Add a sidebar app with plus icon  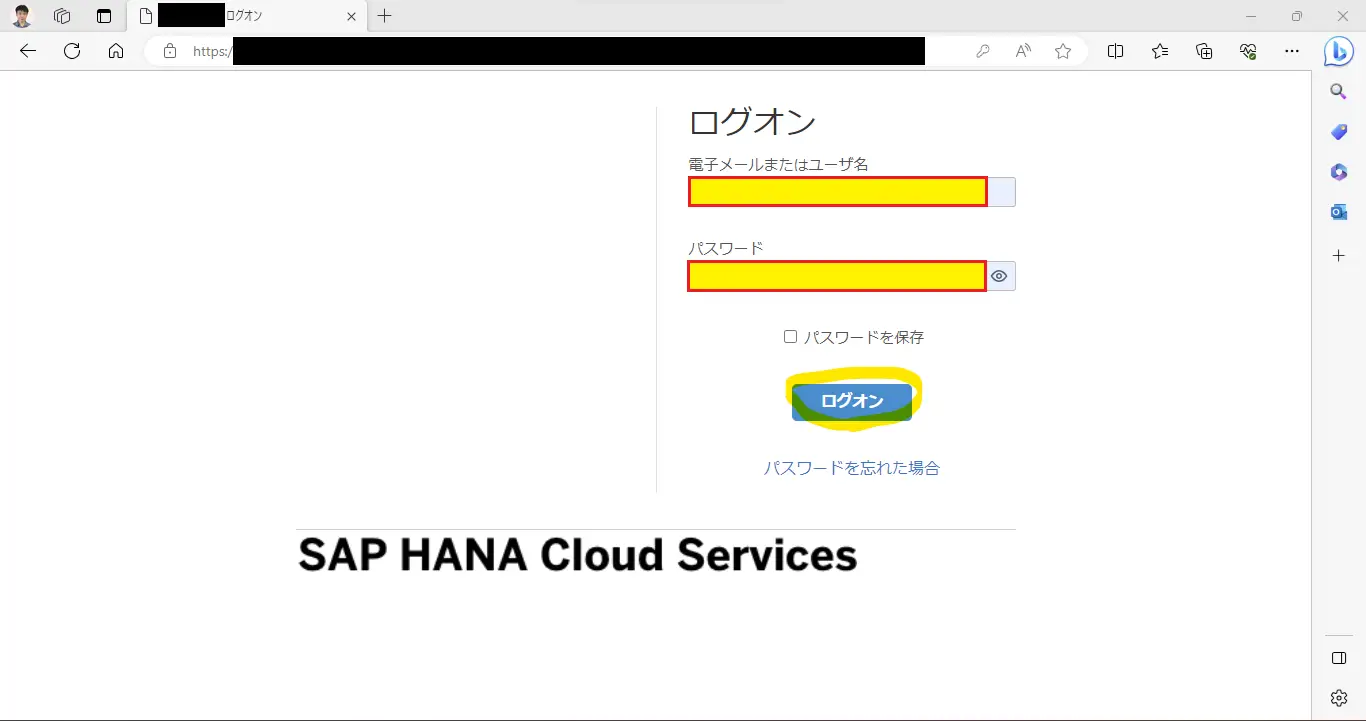[1339, 256]
